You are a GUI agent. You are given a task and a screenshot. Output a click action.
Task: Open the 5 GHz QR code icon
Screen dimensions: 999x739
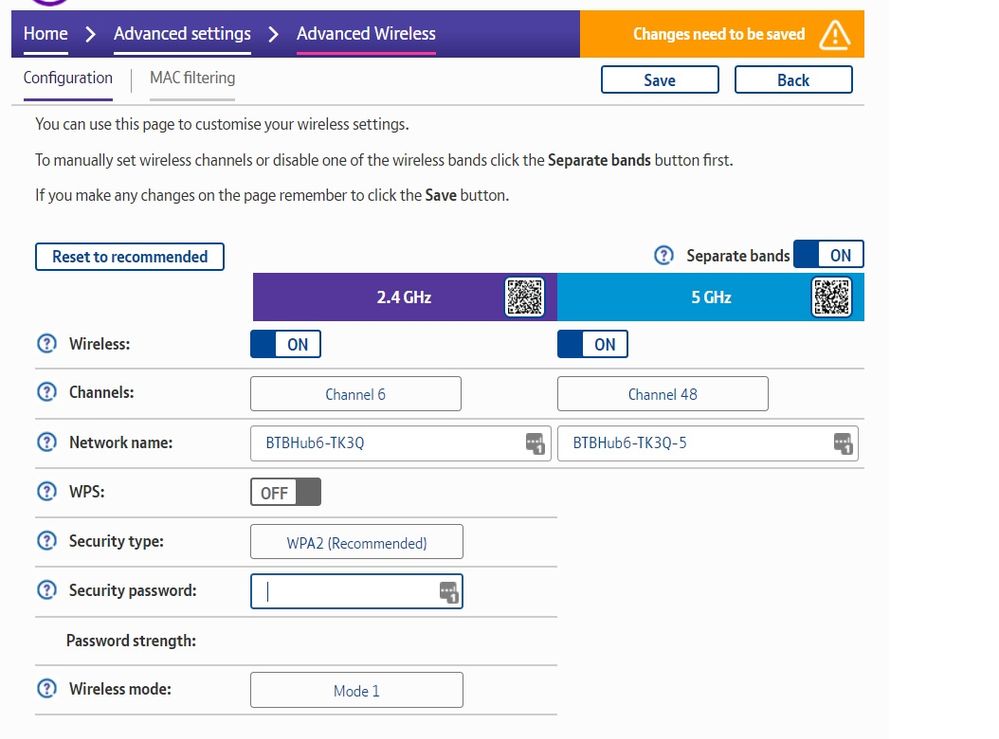pos(831,297)
